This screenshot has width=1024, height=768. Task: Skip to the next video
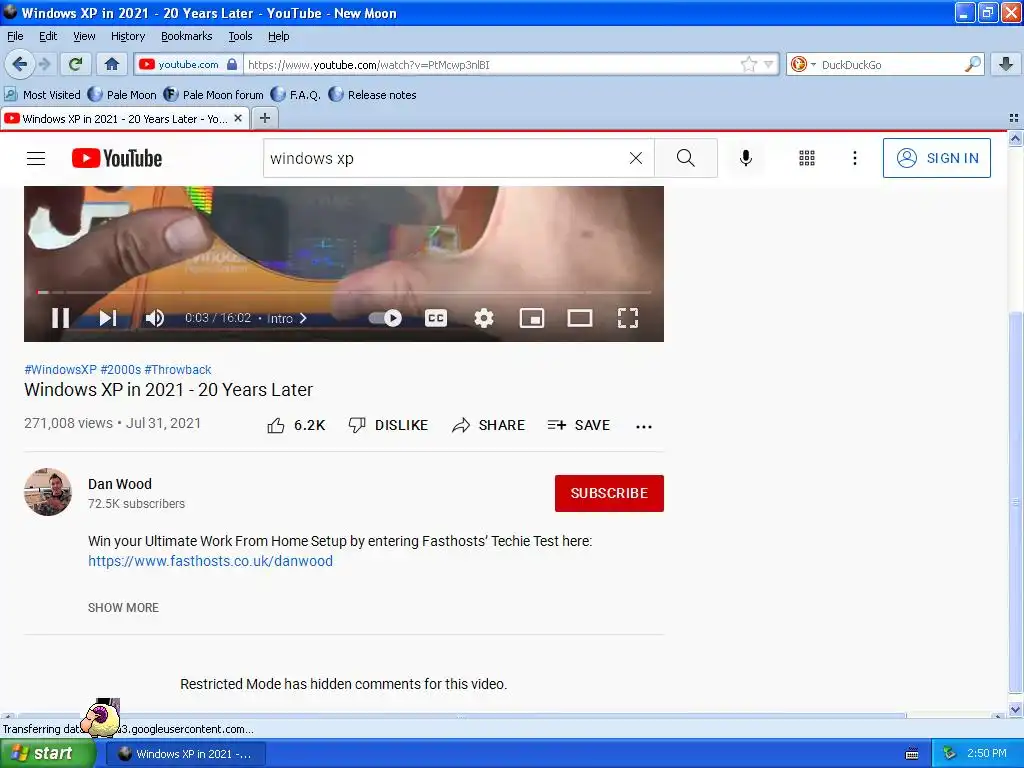[x=108, y=318]
